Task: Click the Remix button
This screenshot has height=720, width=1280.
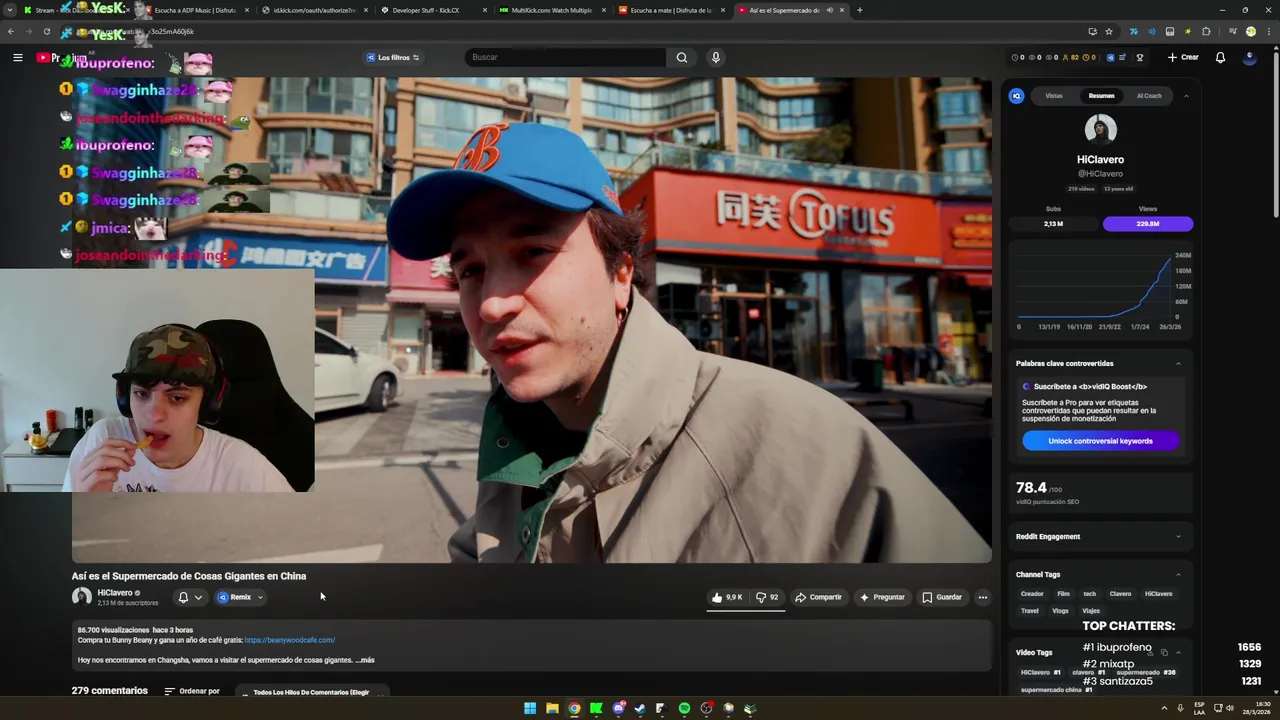Action: [x=235, y=597]
